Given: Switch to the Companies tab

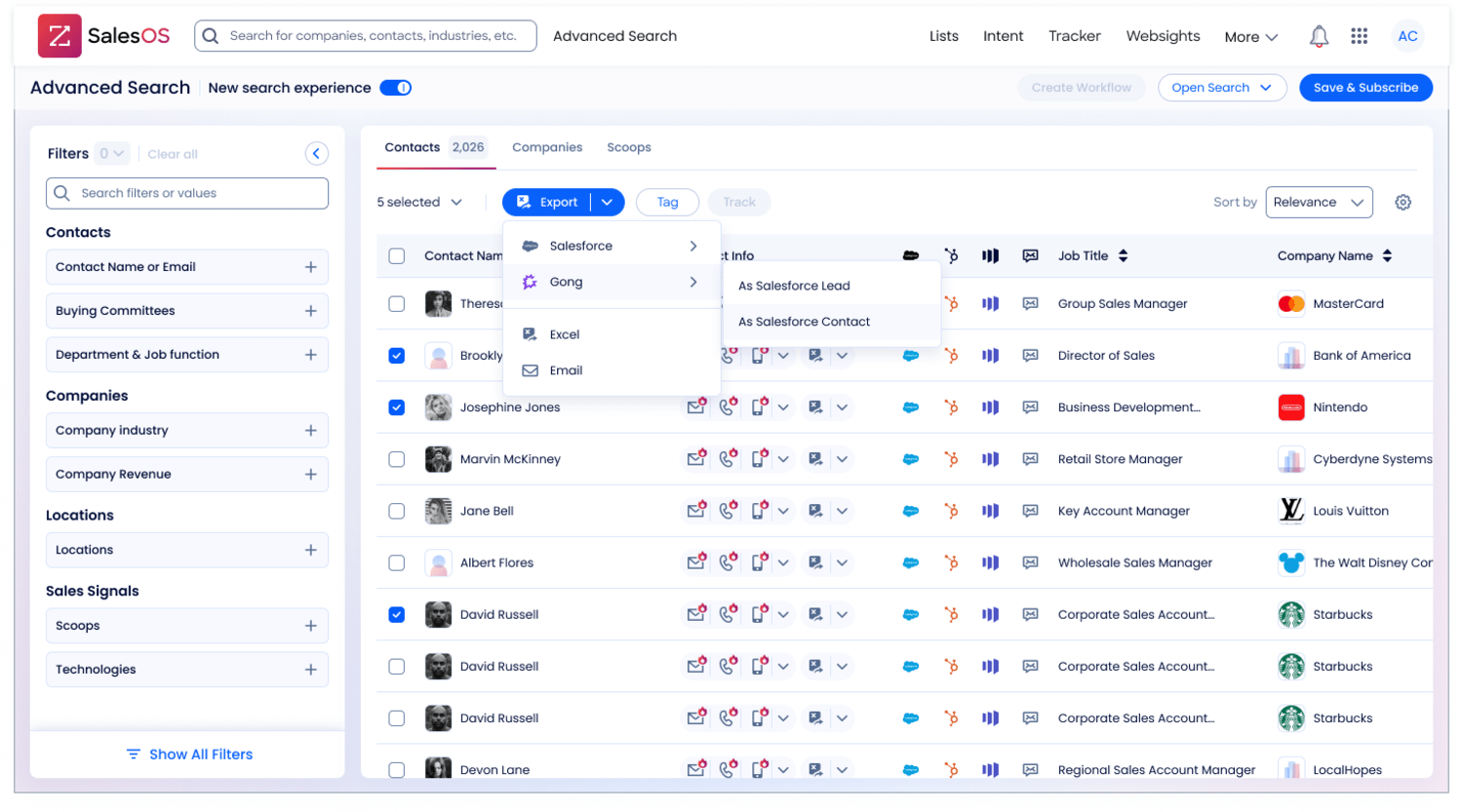Looking at the screenshot, I should pos(547,148).
